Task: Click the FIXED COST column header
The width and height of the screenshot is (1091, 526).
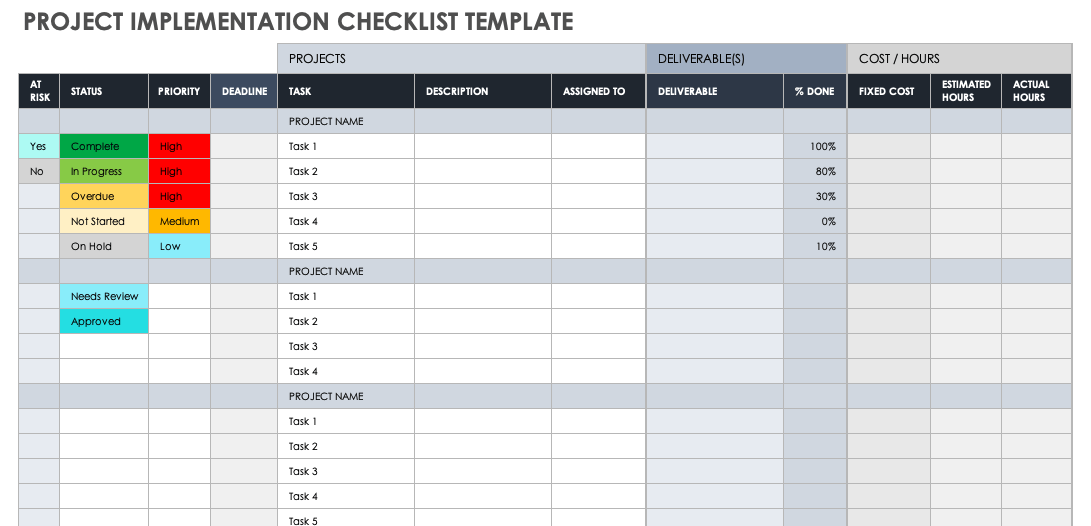Action: pos(887,91)
